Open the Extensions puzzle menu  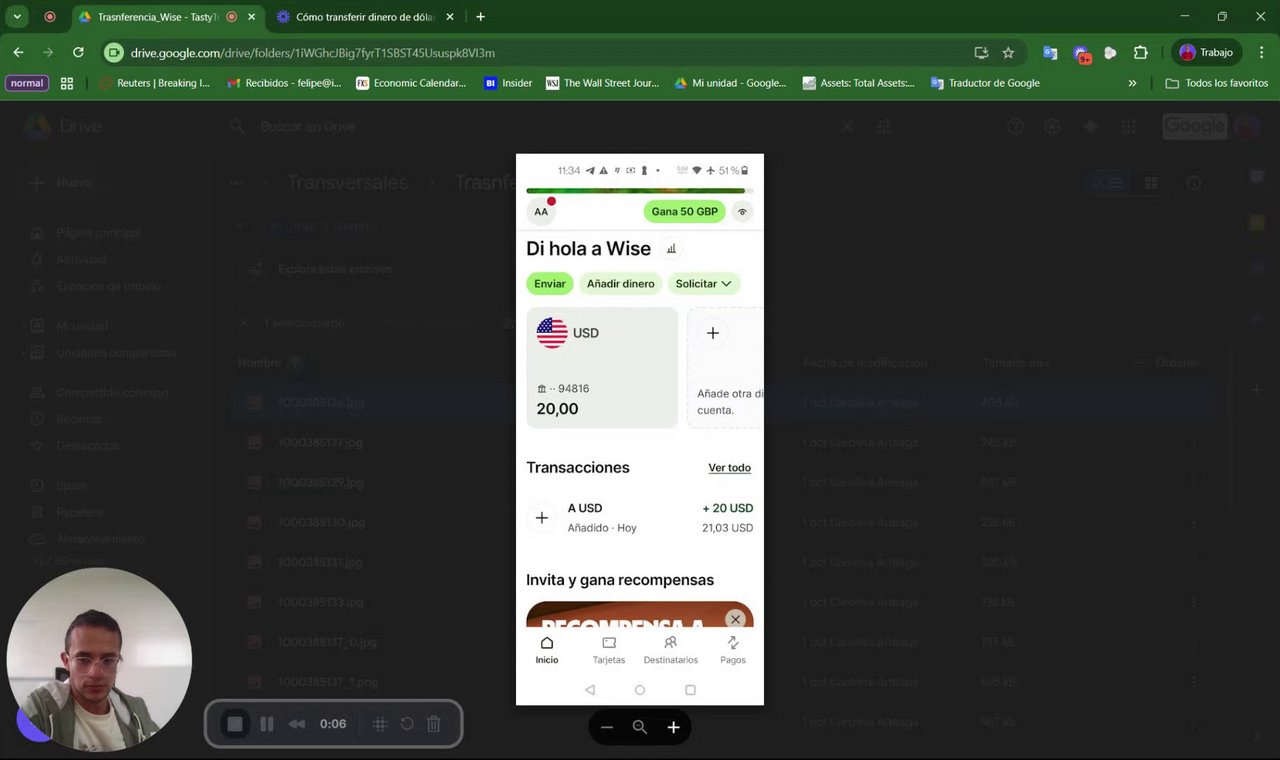tap(1140, 53)
